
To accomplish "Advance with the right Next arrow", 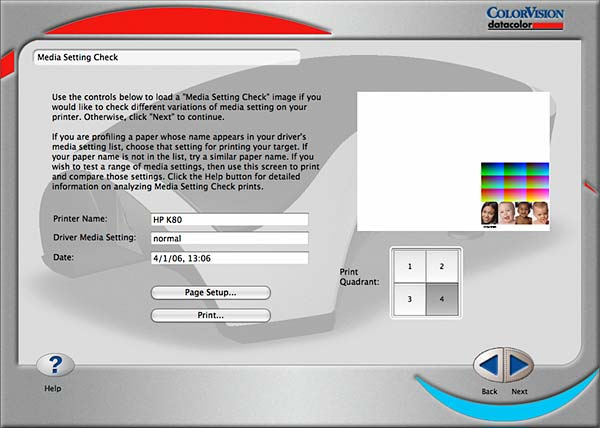I will pos(519,365).
